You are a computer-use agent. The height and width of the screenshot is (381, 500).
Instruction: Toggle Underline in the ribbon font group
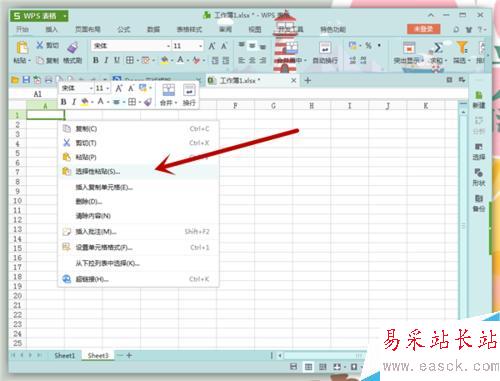point(117,60)
